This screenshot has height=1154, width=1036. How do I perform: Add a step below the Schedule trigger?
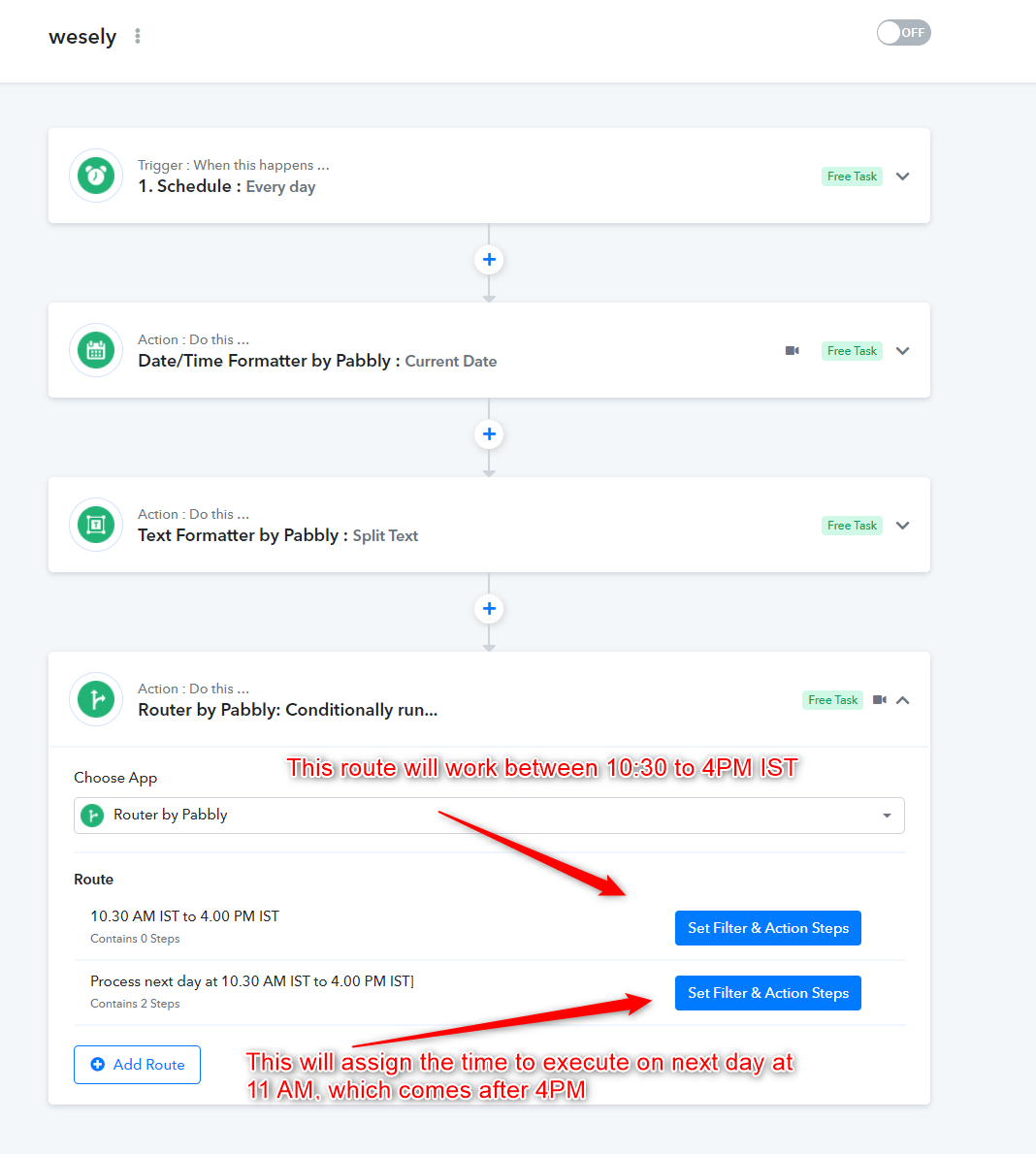tap(489, 259)
